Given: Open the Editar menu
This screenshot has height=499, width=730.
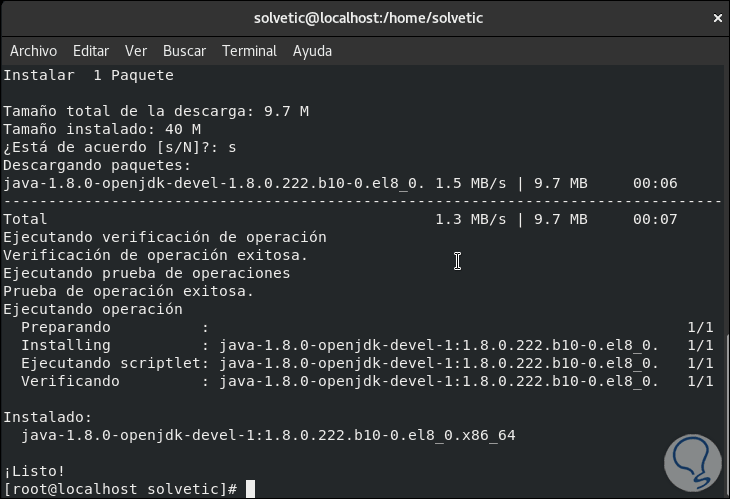Looking at the screenshot, I should point(91,51).
